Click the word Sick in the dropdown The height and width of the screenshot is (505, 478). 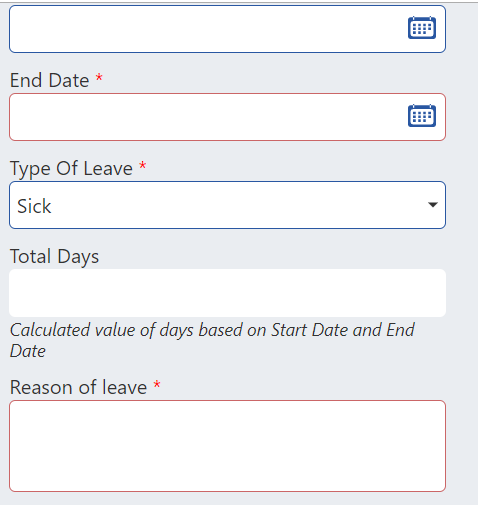pyautogui.click(x=34, y=206)
